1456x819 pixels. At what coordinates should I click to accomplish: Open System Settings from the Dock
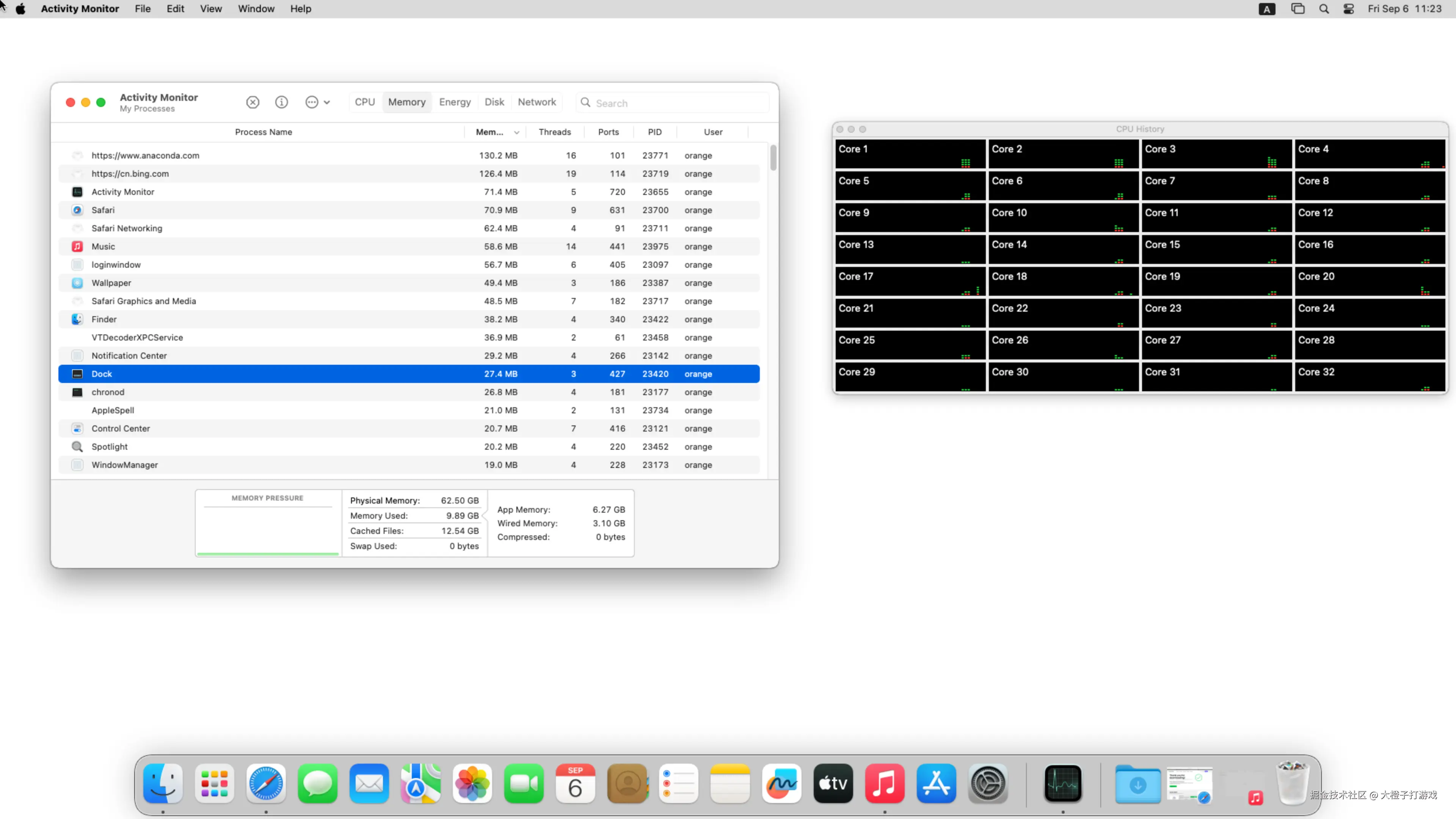click(x=988, y=783)
